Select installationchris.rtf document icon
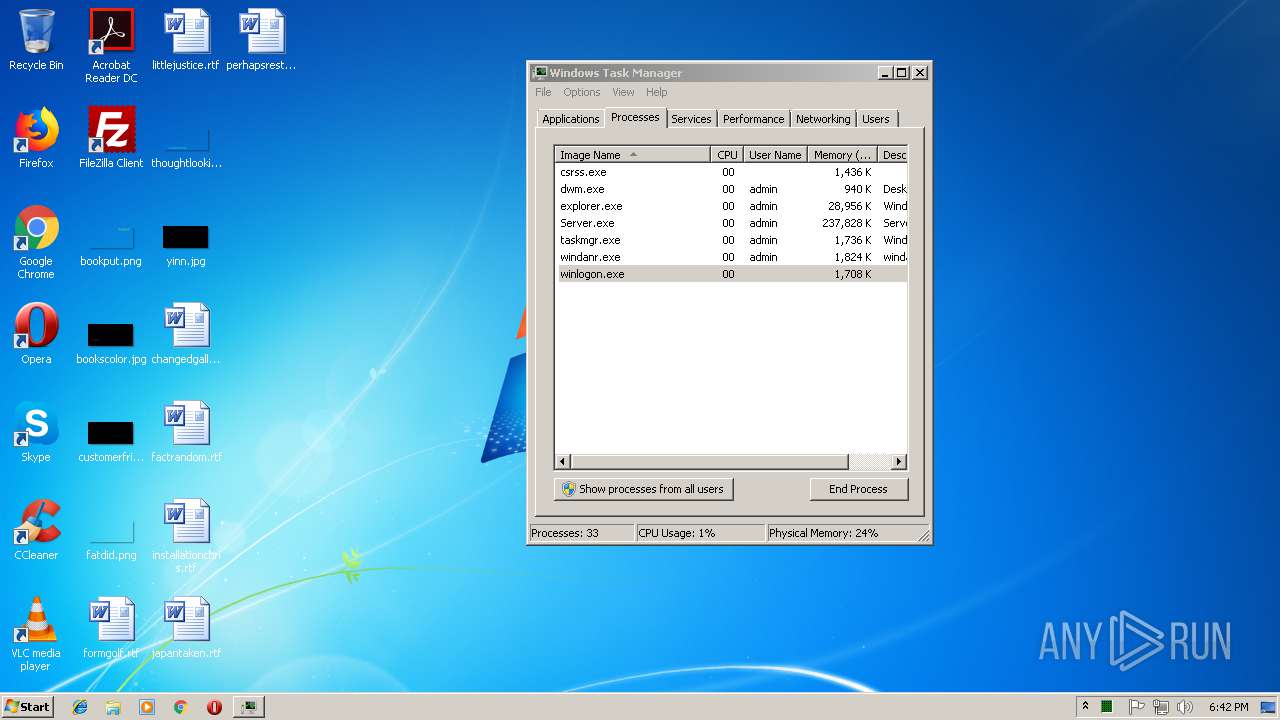Screen dimensions: 1280x720 click(x=186, y=537)
